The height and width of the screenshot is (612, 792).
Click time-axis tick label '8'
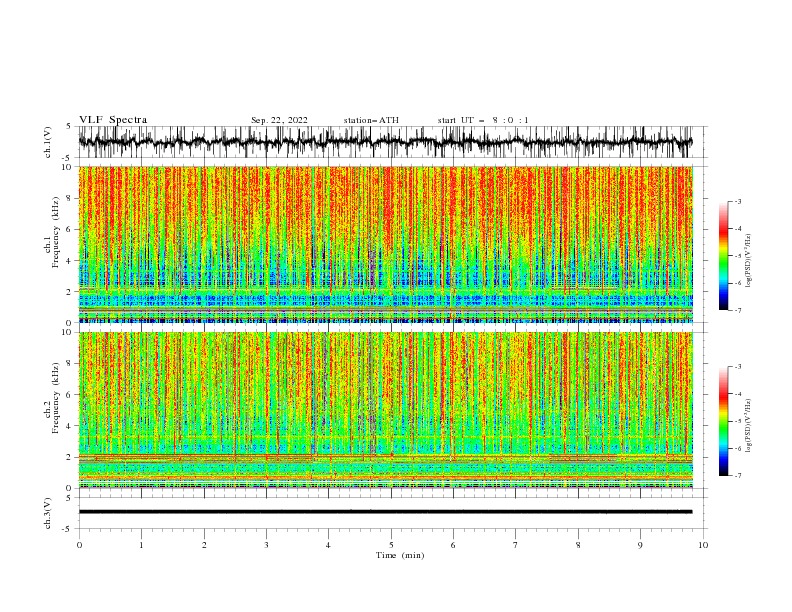coord(578,545)
